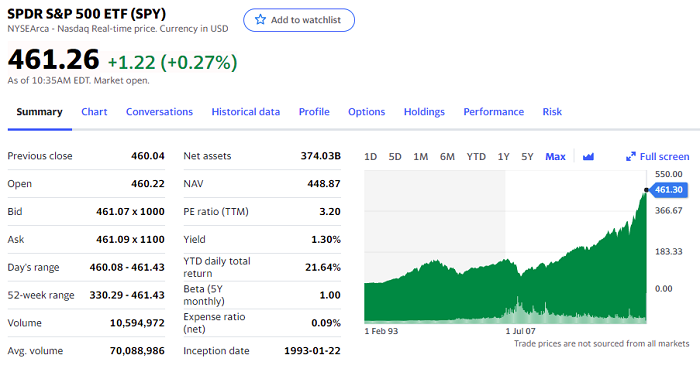This screenshot has height=372, width=700.
Task: Click YTD daily total return 21.64%
Action: click(323, 267)
